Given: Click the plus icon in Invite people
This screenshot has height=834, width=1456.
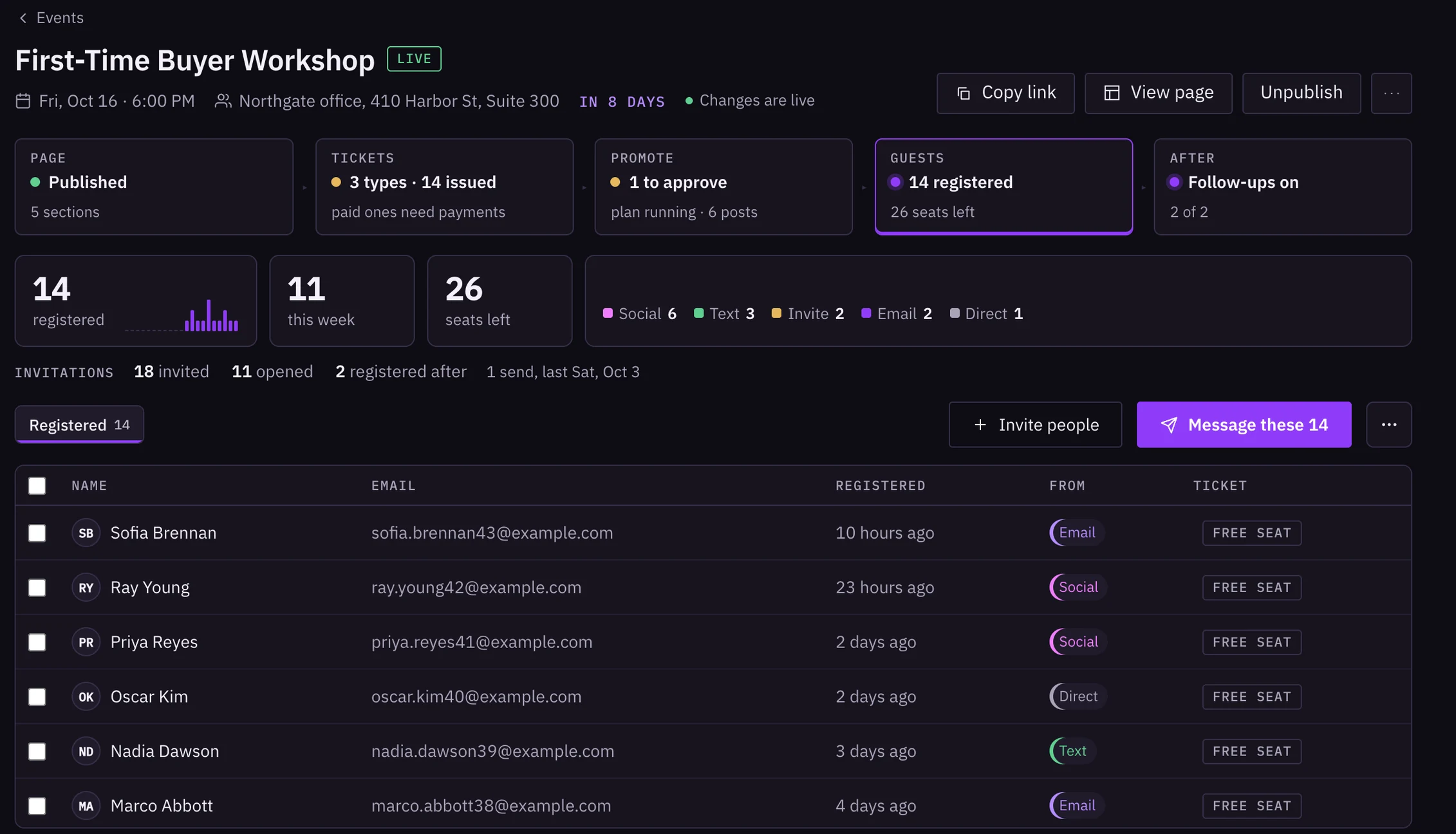Looking at the screenshot, I should point(980,425).
